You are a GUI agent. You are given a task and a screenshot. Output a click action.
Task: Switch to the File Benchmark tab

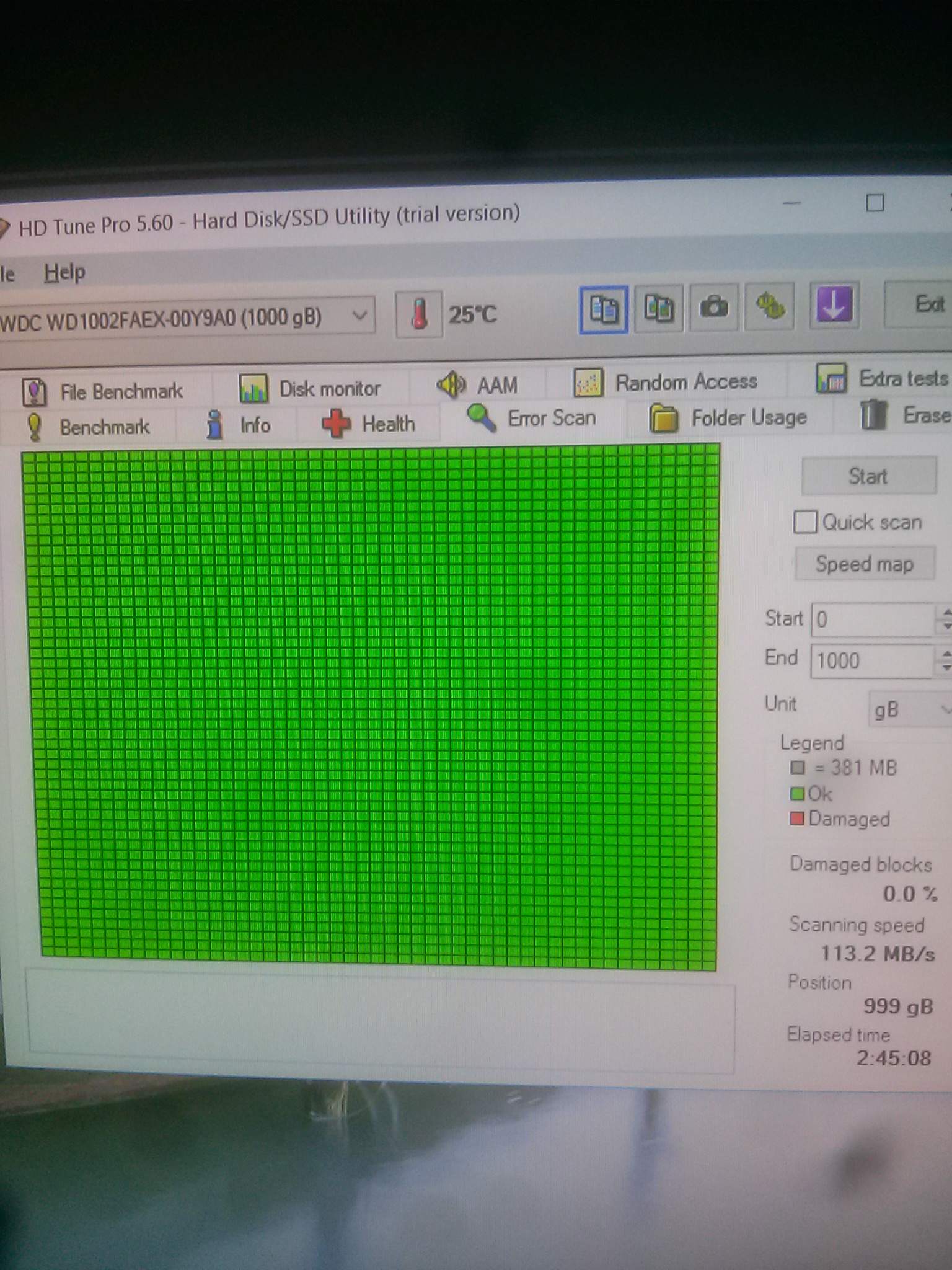(x=105, y=392)
